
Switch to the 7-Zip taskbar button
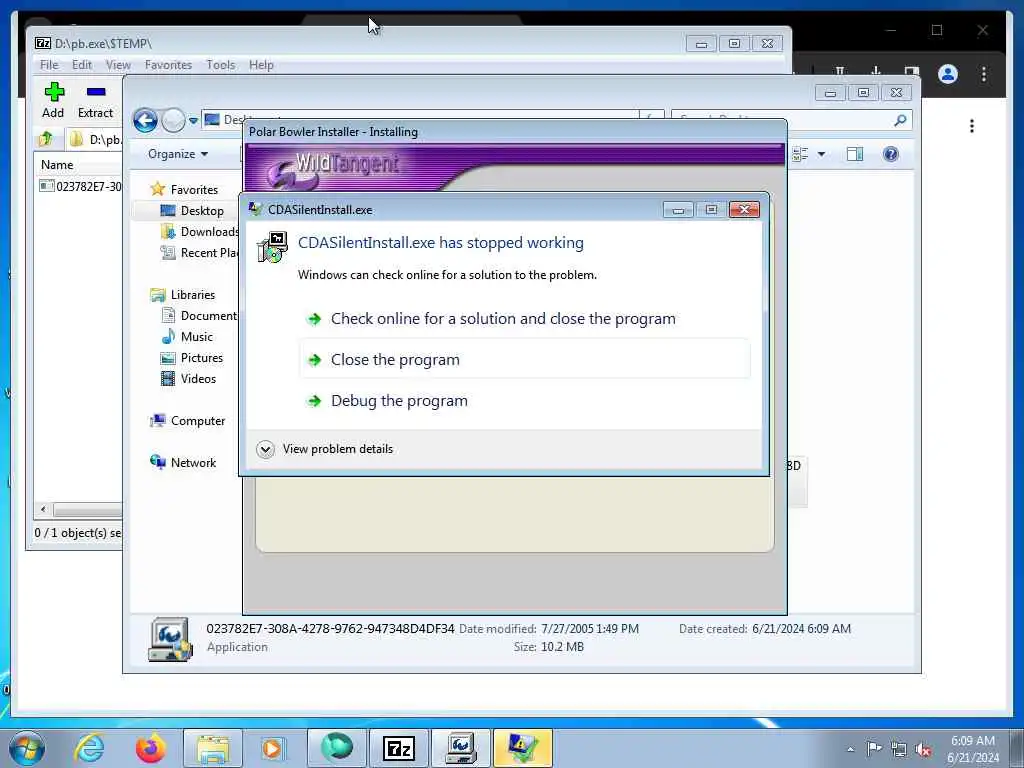click(x=398, y=748)
